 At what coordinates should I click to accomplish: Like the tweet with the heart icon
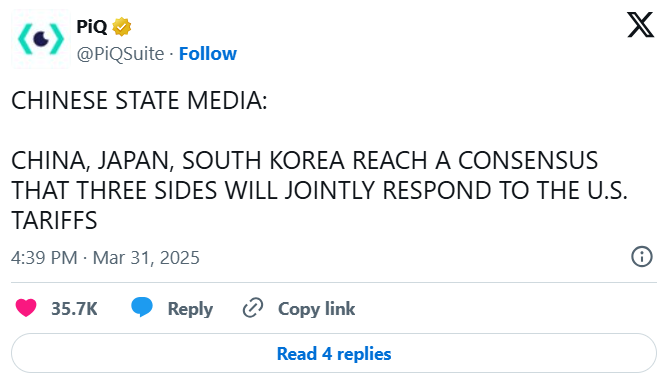(26, 308)
